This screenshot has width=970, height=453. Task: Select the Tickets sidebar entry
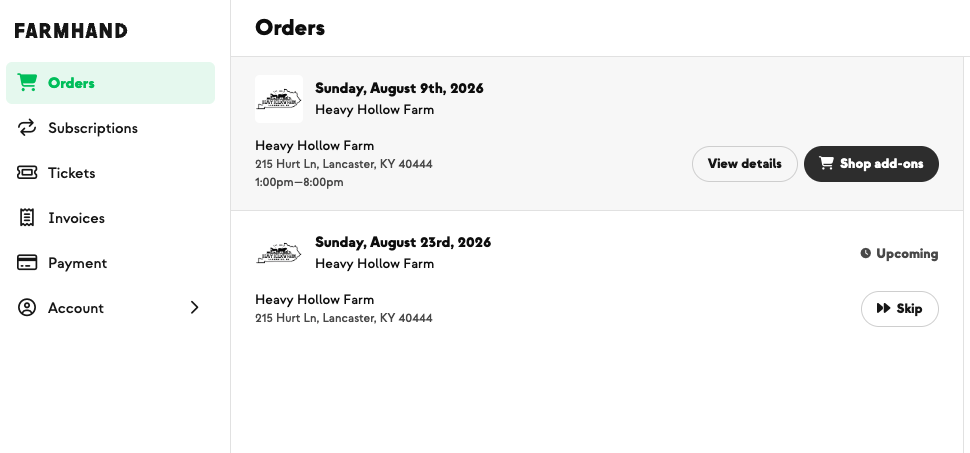click(x=111, y=173)
